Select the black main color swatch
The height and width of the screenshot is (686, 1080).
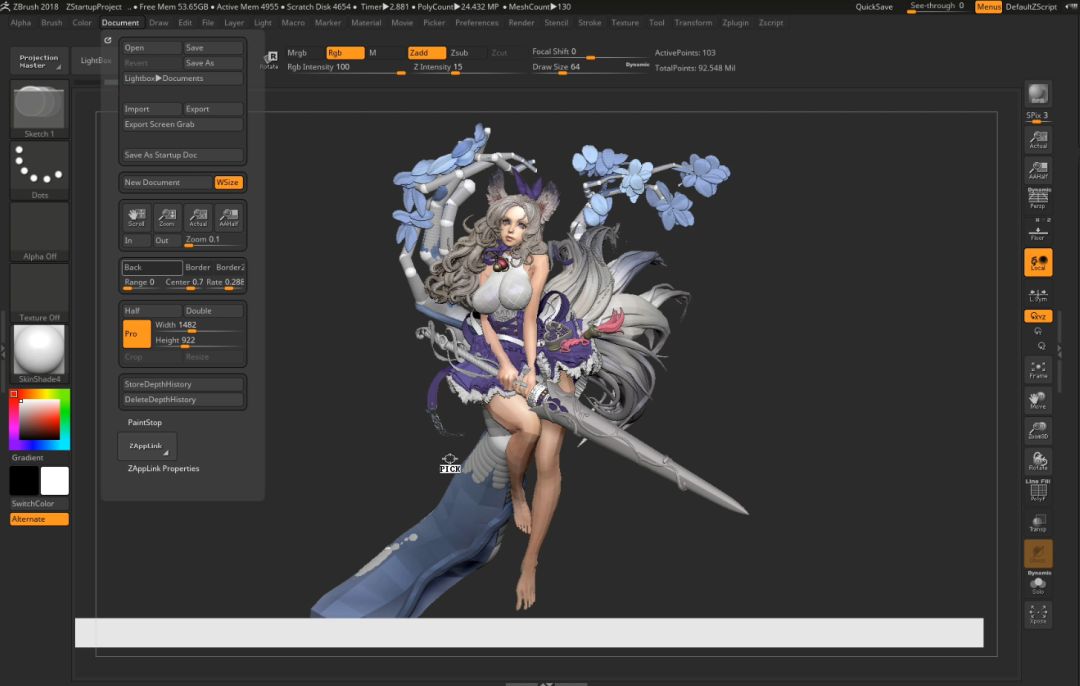point(24,481)
